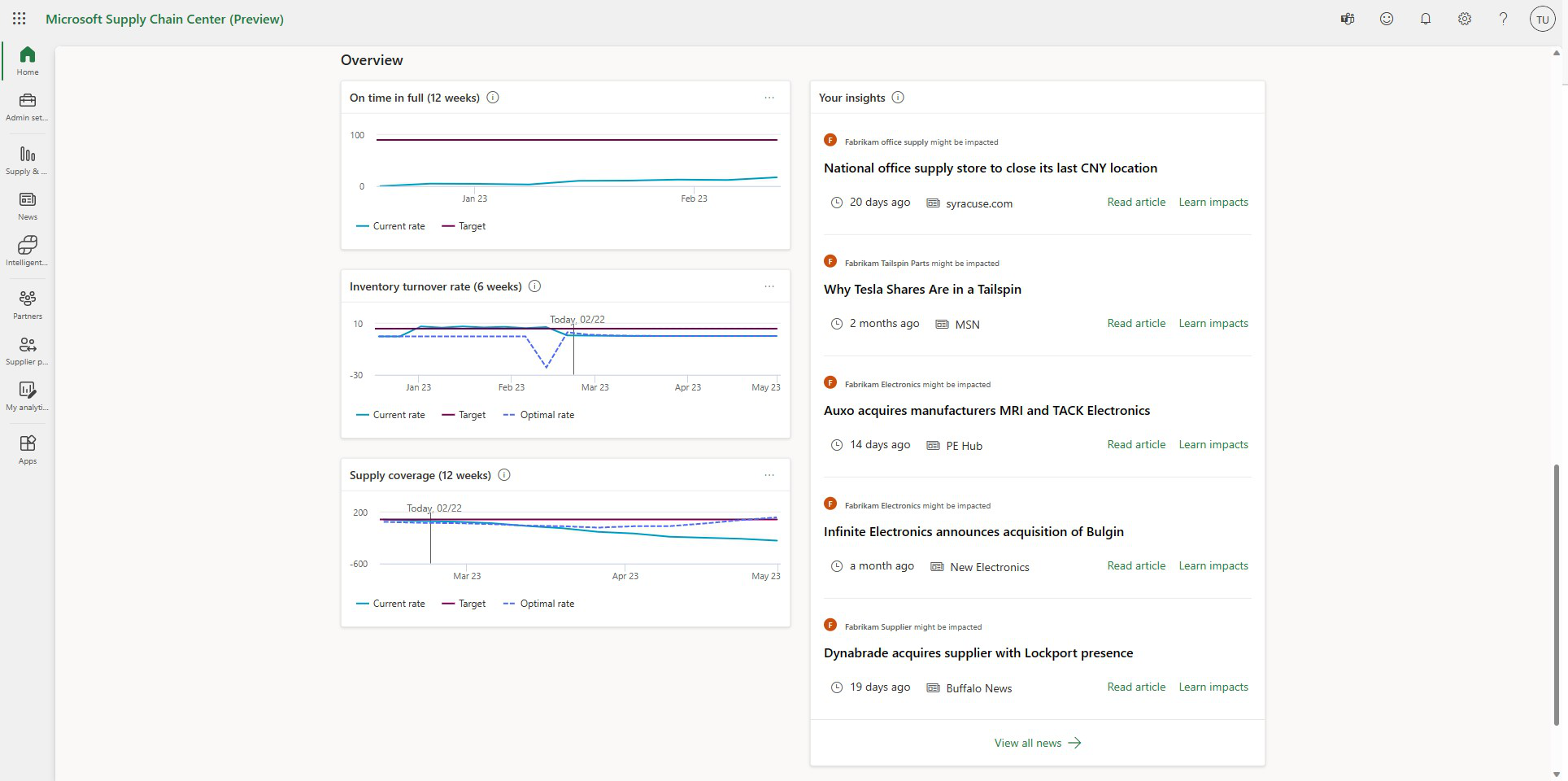Open headline Infinite Electronics announces acquisition of Bulgin
This screenshot has width=1568, height=781.
973,531
